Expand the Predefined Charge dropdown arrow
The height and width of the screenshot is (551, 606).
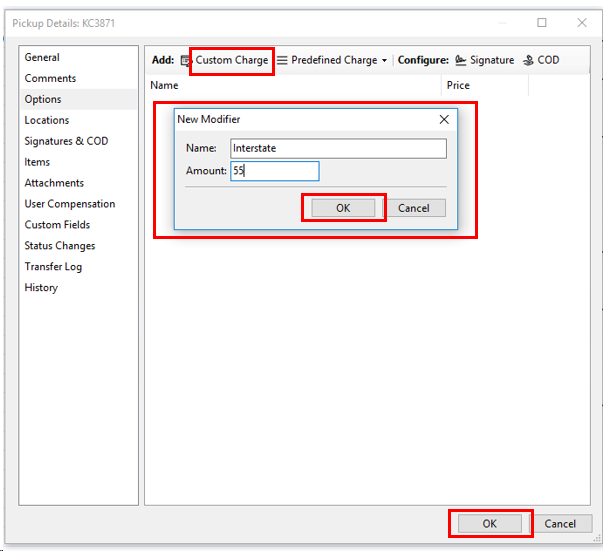(x=384, y=61)
